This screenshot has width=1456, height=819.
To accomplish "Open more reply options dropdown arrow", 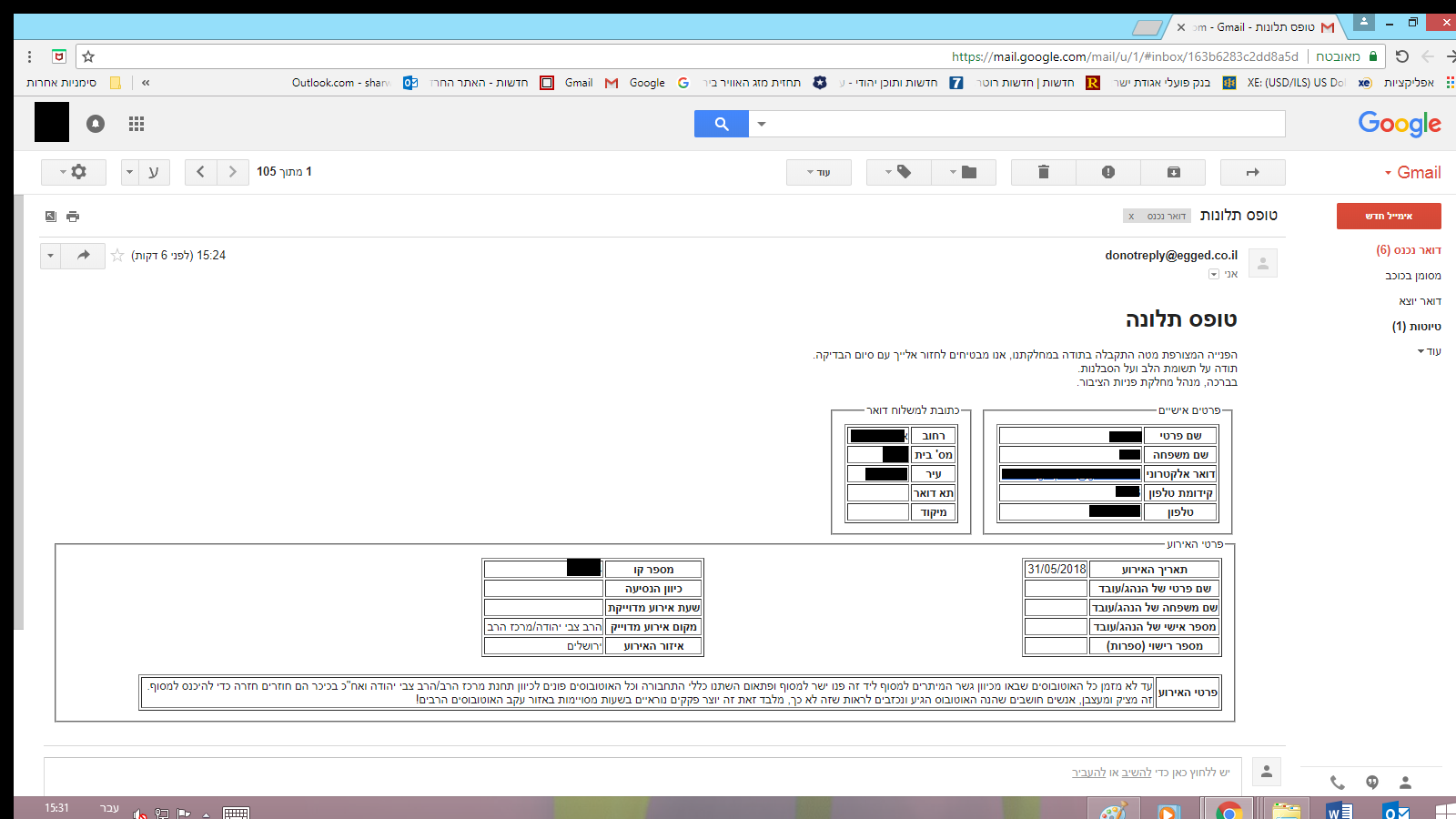I will pyautogui.click(x=50, y=256).
